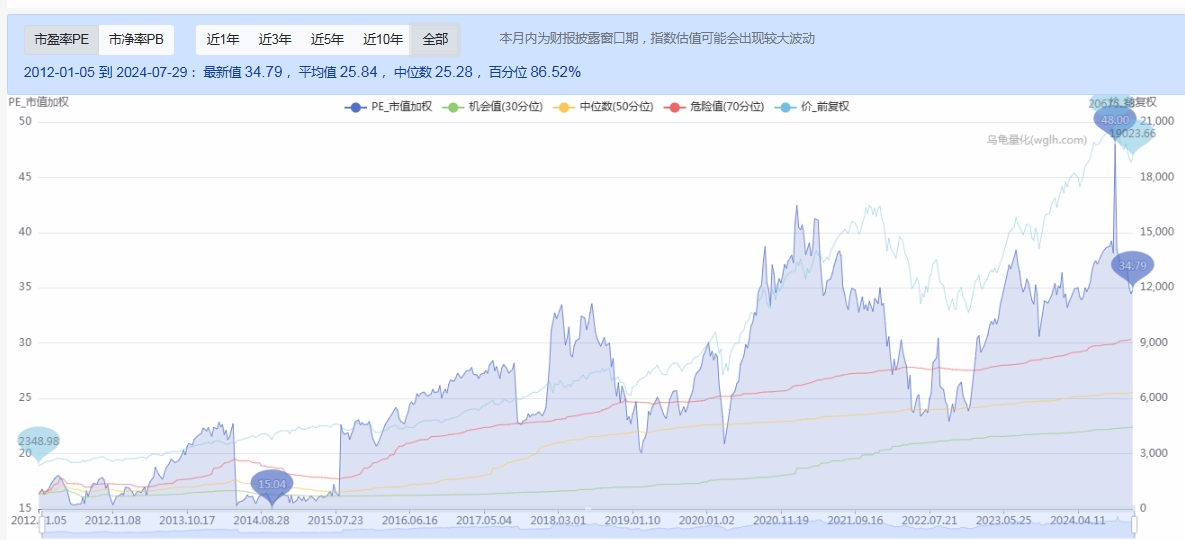Click the 平均值 25.84 statistic
1185x540 pixels.
tap(338, 73)
